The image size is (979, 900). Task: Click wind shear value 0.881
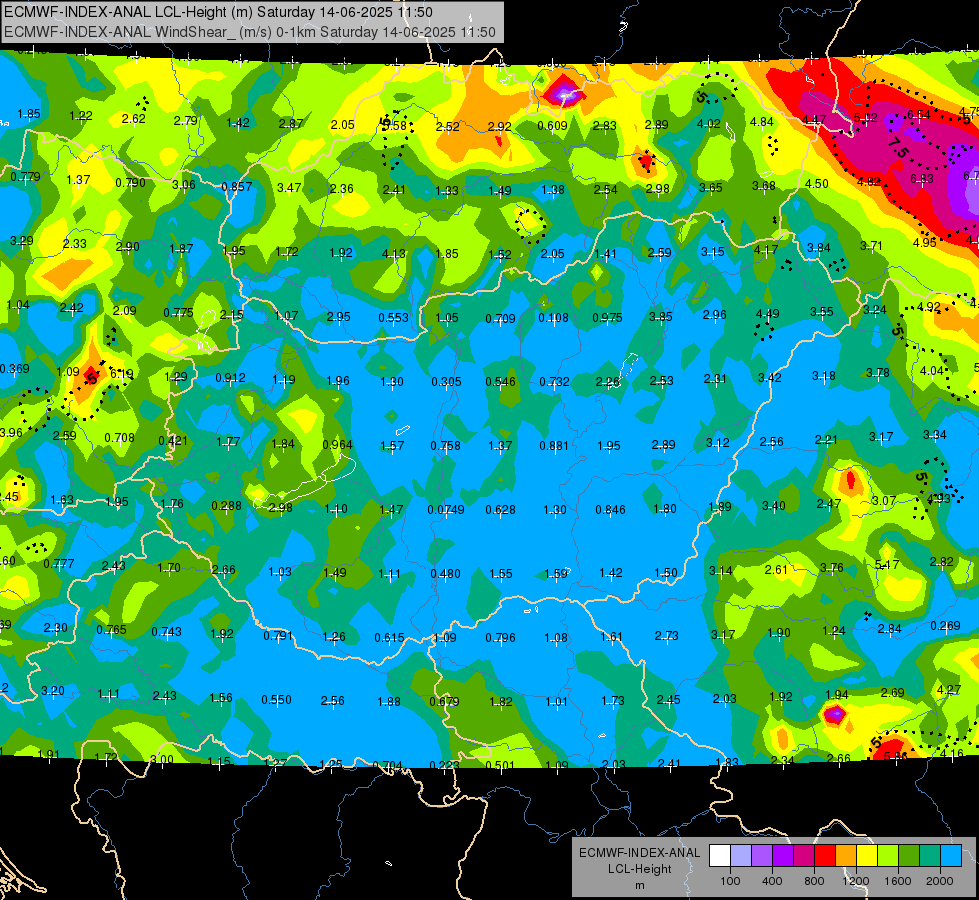coord(554,446)
